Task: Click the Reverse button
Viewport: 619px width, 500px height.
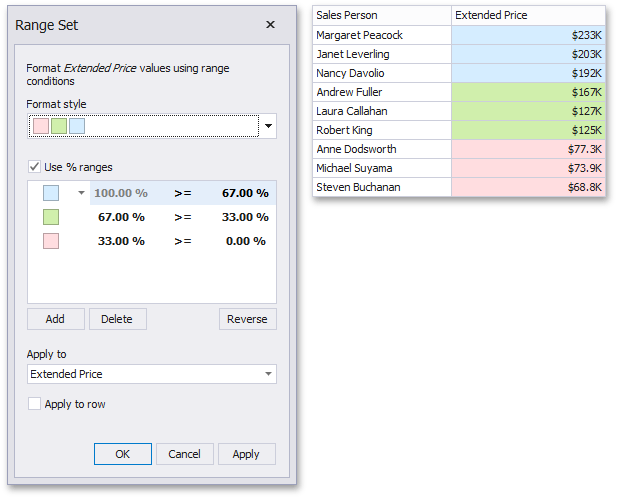Action: [247, 319]
